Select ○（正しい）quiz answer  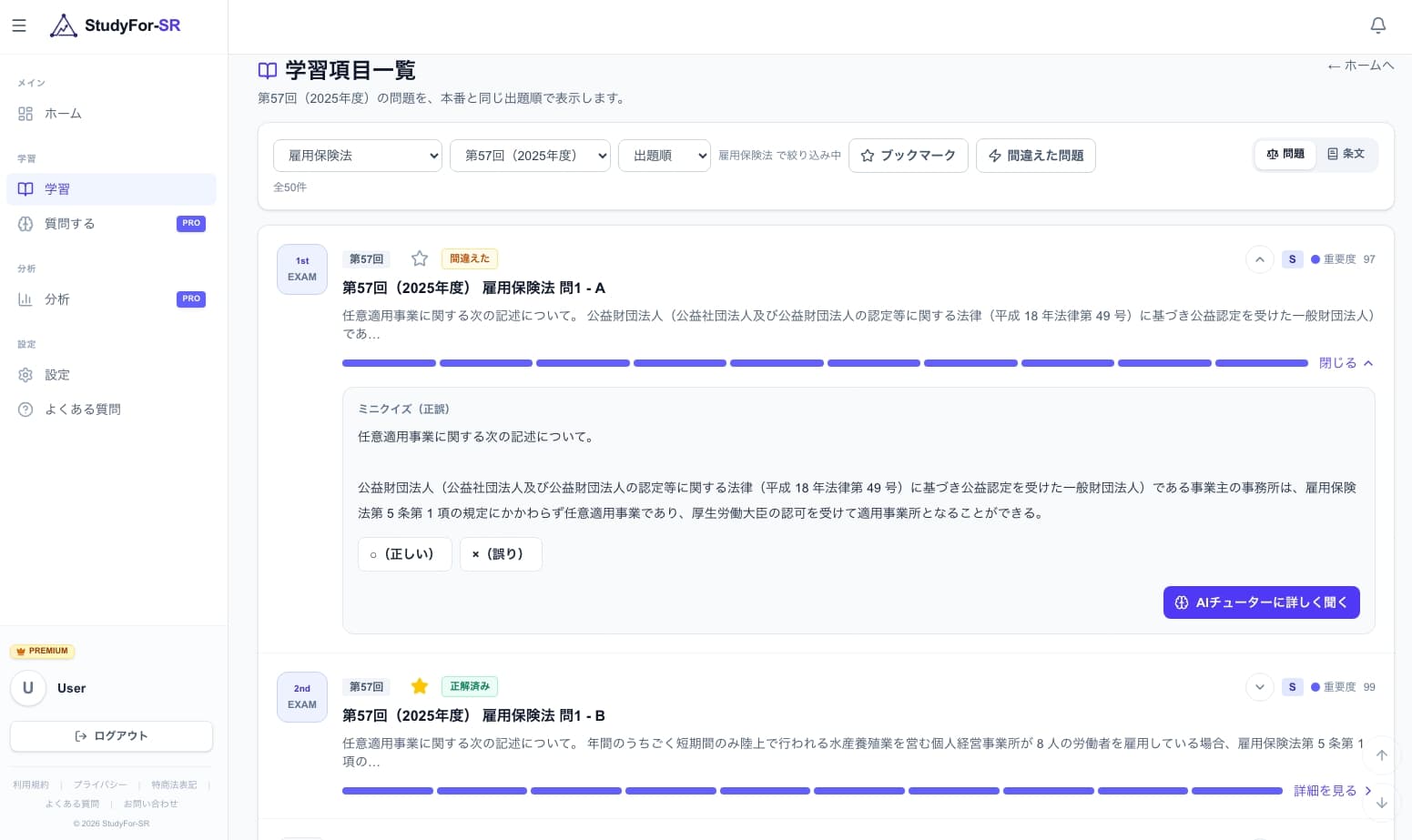(404, 554)
